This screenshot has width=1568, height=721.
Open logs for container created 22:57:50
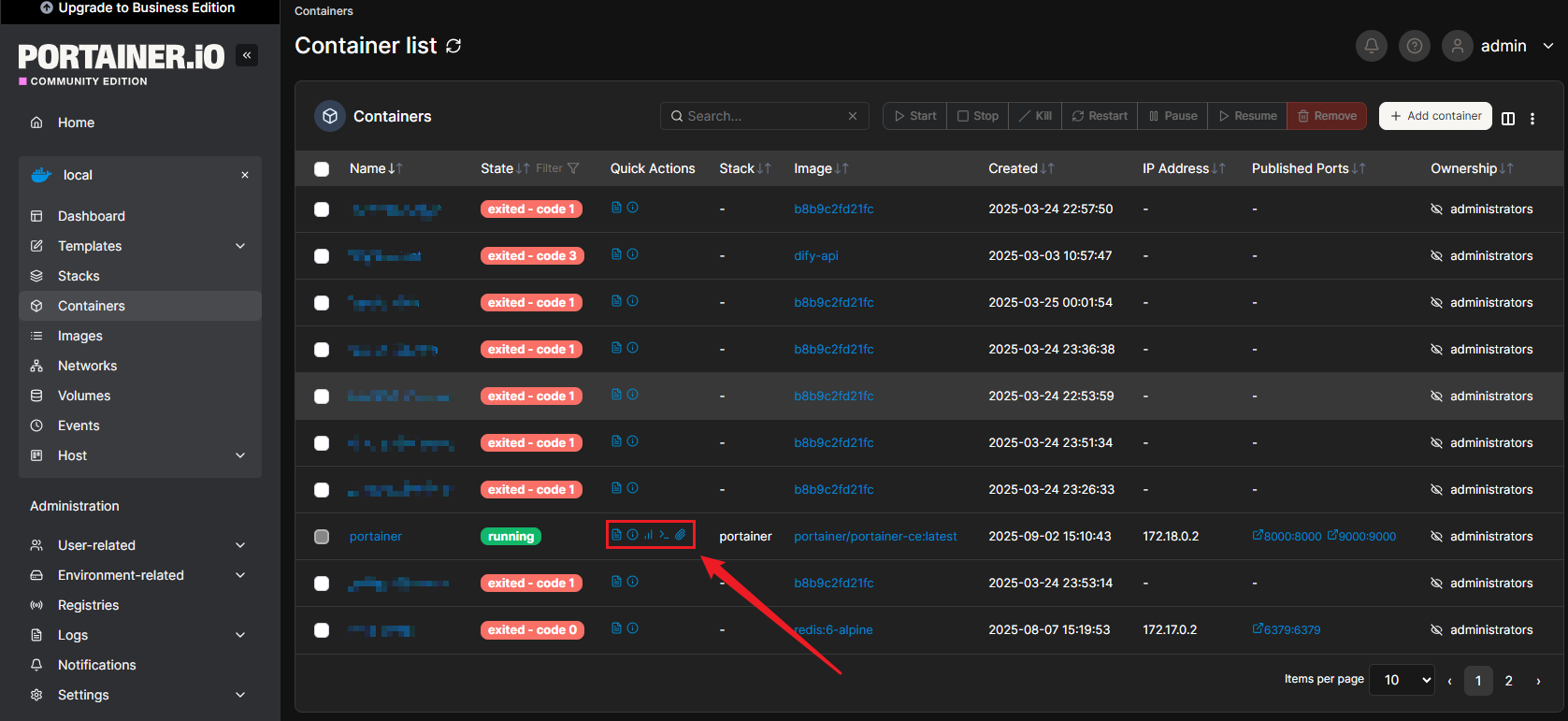point(616,207)
